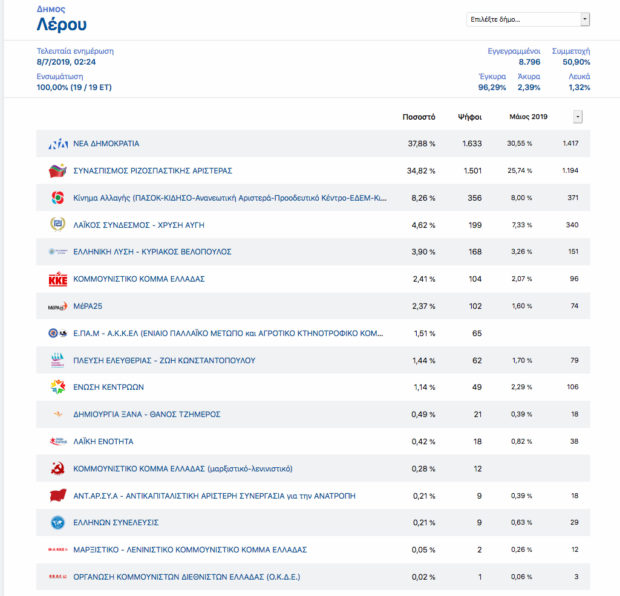Click the Χρυσή Αυγή wreath logo

pyautogui.click(x=58, y=224)
